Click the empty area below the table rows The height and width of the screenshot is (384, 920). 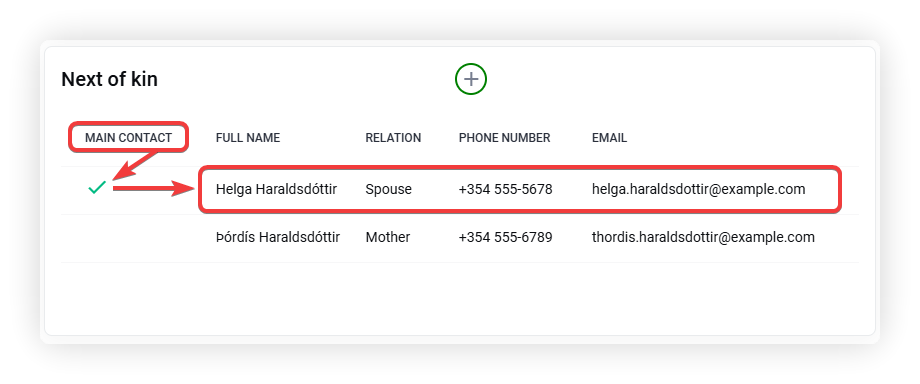459,298
